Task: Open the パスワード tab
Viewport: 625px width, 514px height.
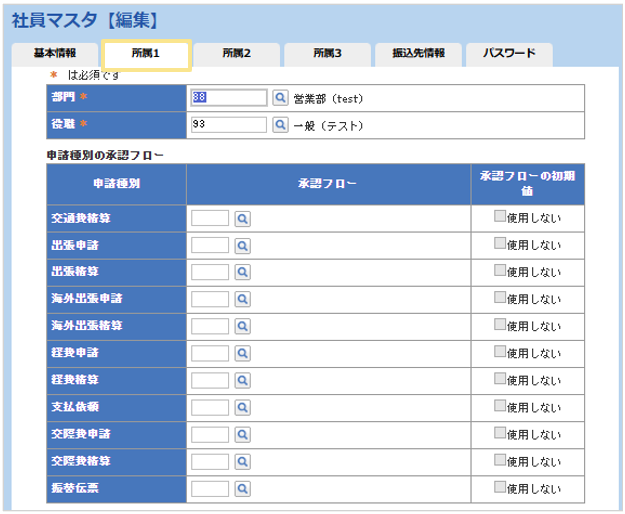Action: tap(509, 55)
